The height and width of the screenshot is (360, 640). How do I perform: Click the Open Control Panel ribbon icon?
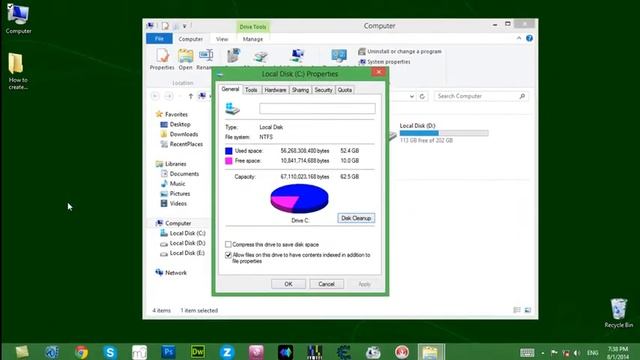(338, 56)
